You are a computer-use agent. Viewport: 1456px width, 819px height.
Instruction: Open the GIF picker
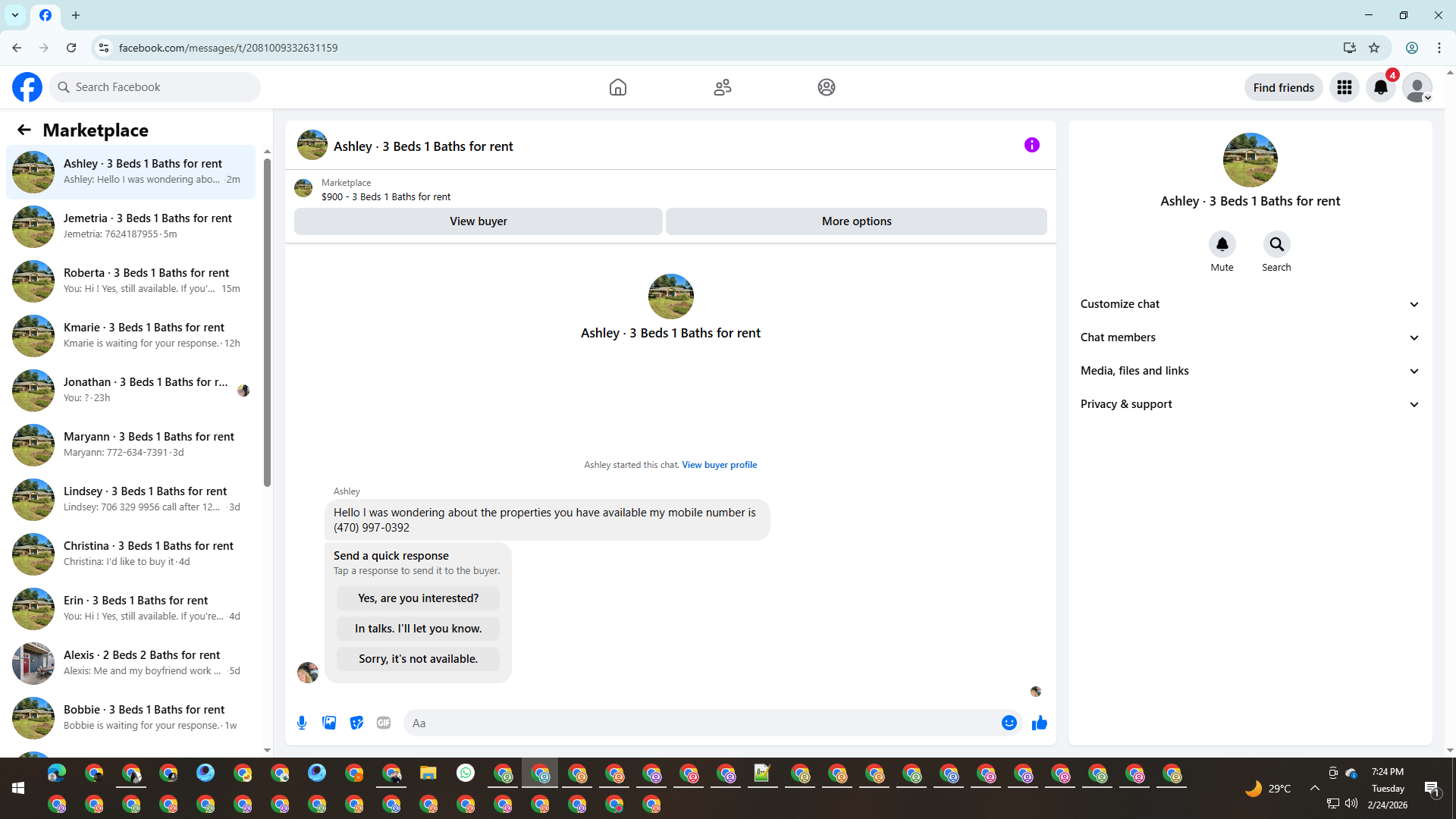(384, 723)
